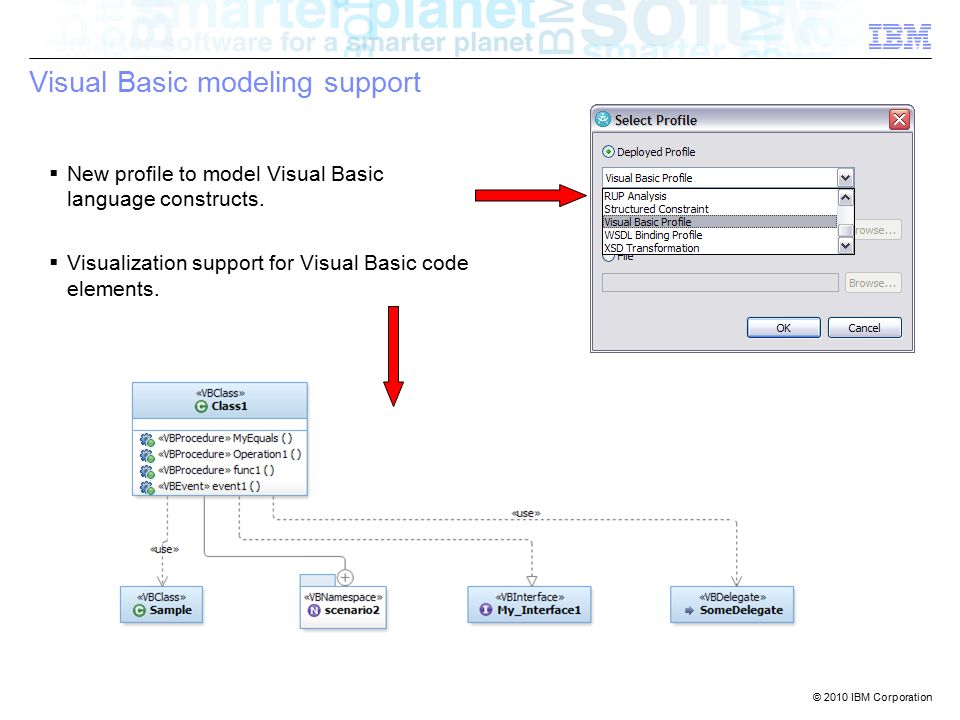Click the Cancel button

coord(864,328)
